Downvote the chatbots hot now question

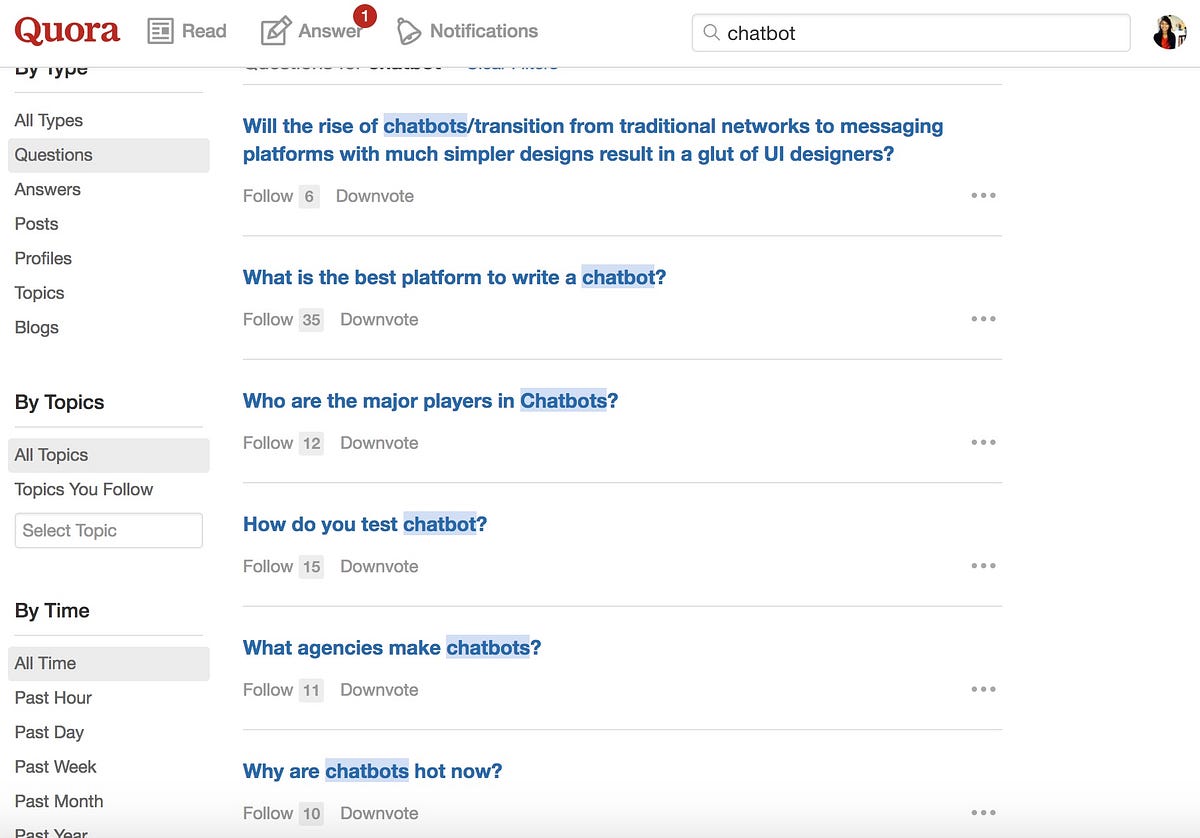coord(379,813)
